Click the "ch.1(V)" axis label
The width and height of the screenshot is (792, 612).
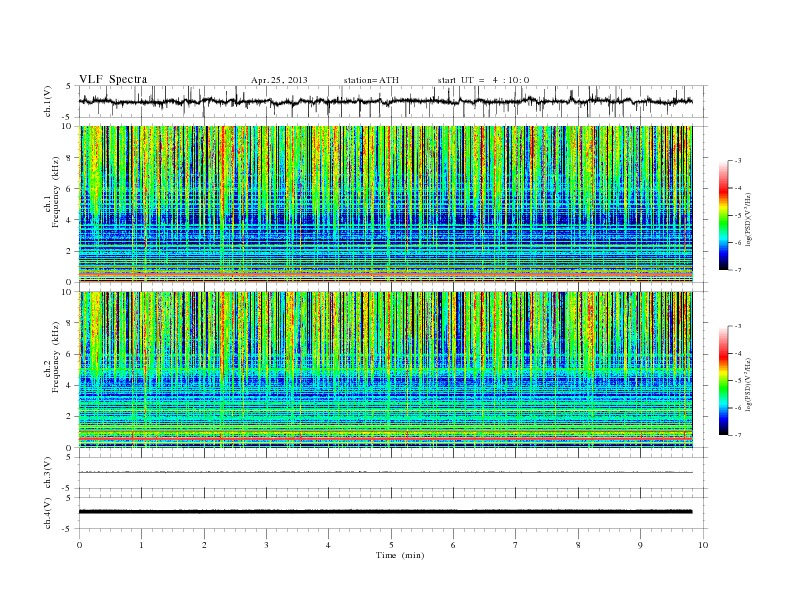point(48,101)
